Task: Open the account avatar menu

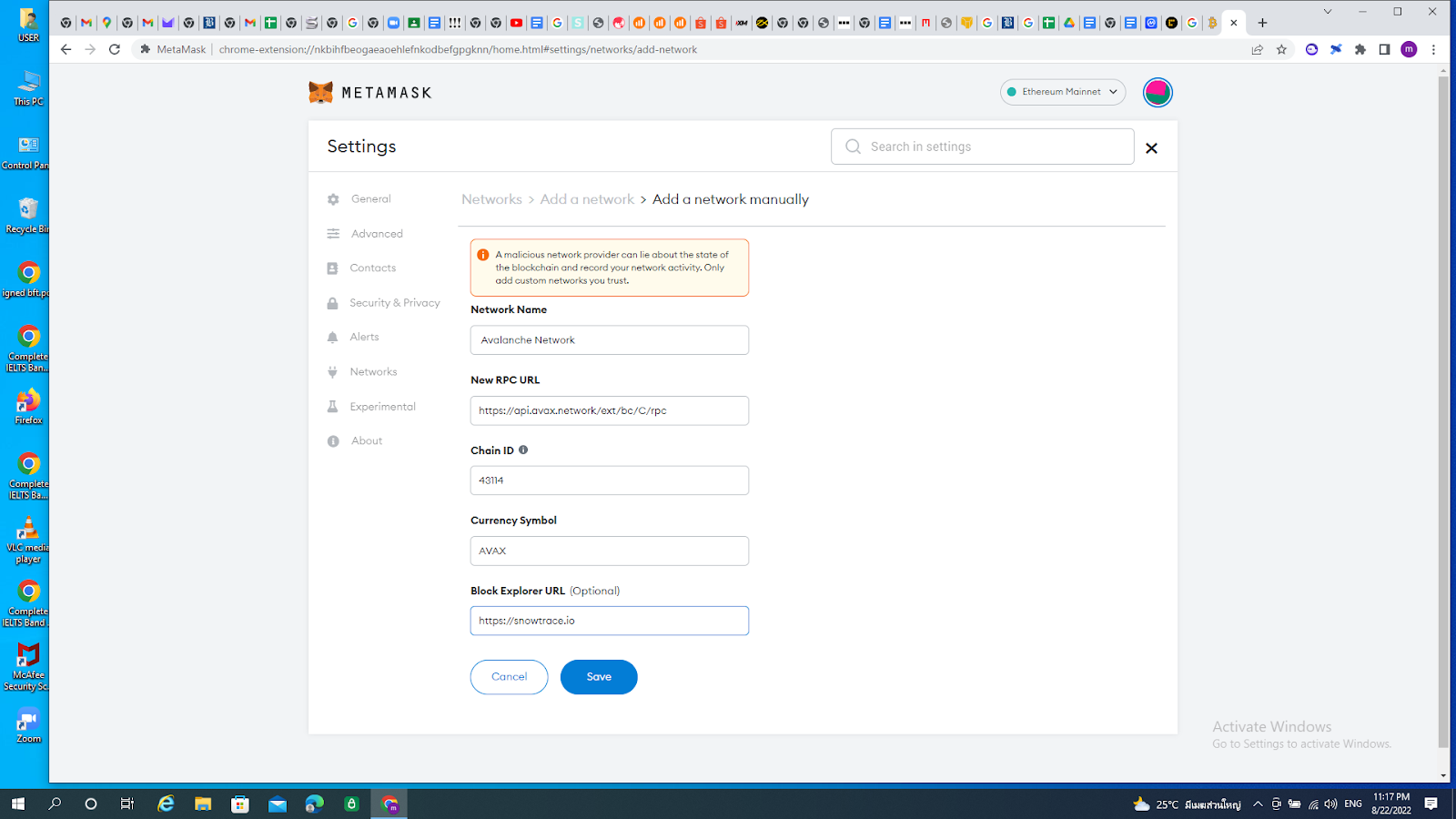Action: (1158, 92)
